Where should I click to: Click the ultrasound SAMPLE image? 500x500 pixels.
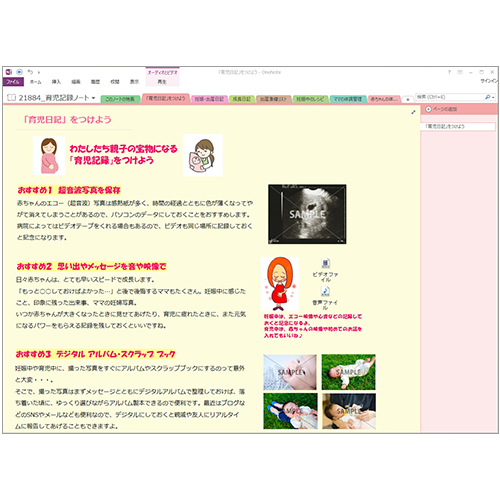[x=307, y=214]
